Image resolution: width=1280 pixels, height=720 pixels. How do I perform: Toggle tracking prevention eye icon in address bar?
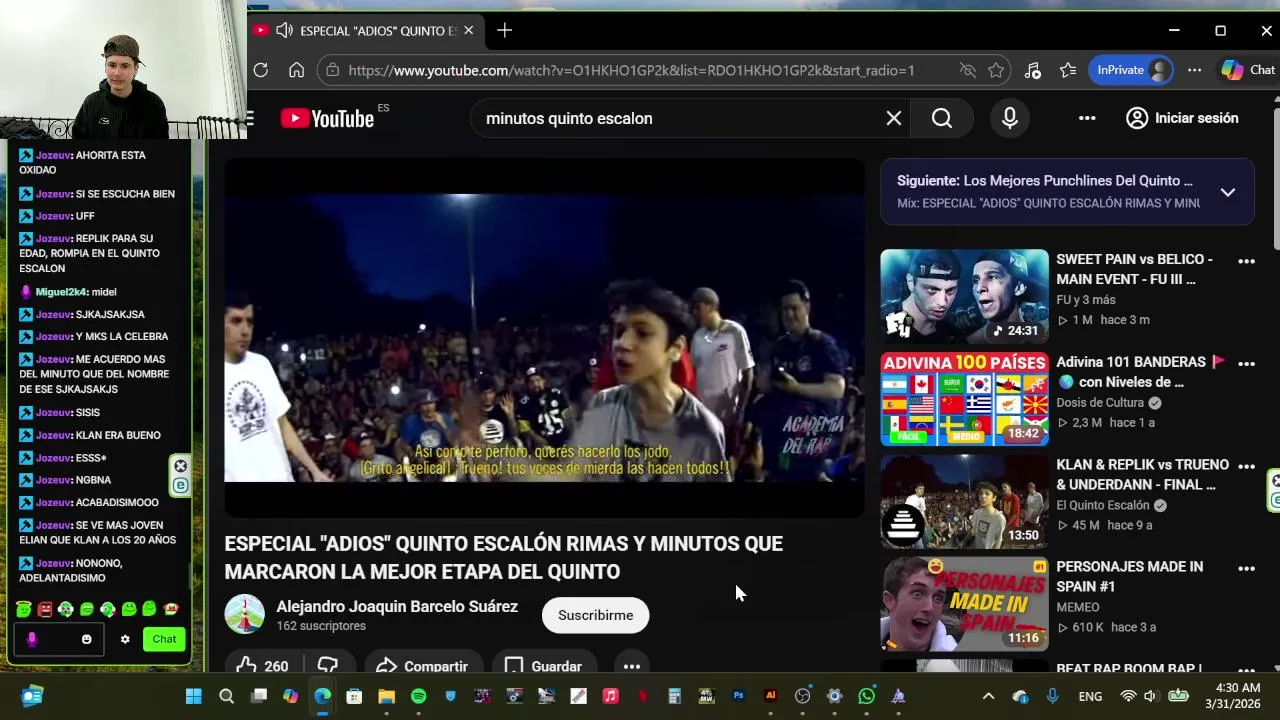click(x=967, y=70)
